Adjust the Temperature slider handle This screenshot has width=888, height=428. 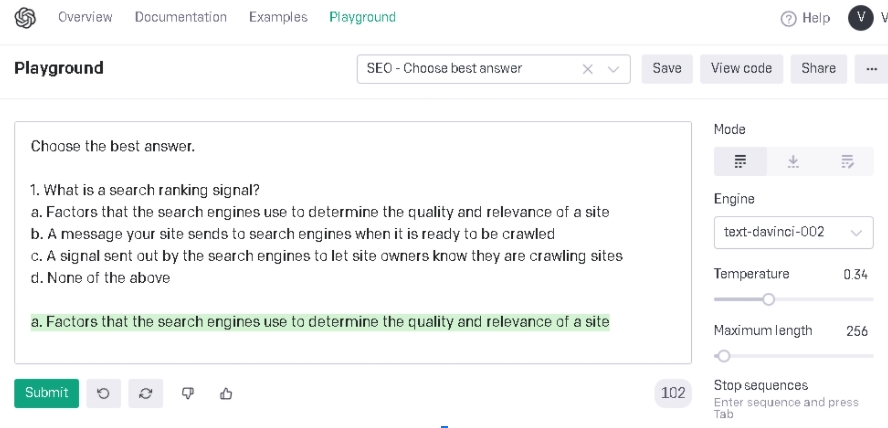(768, 298)
